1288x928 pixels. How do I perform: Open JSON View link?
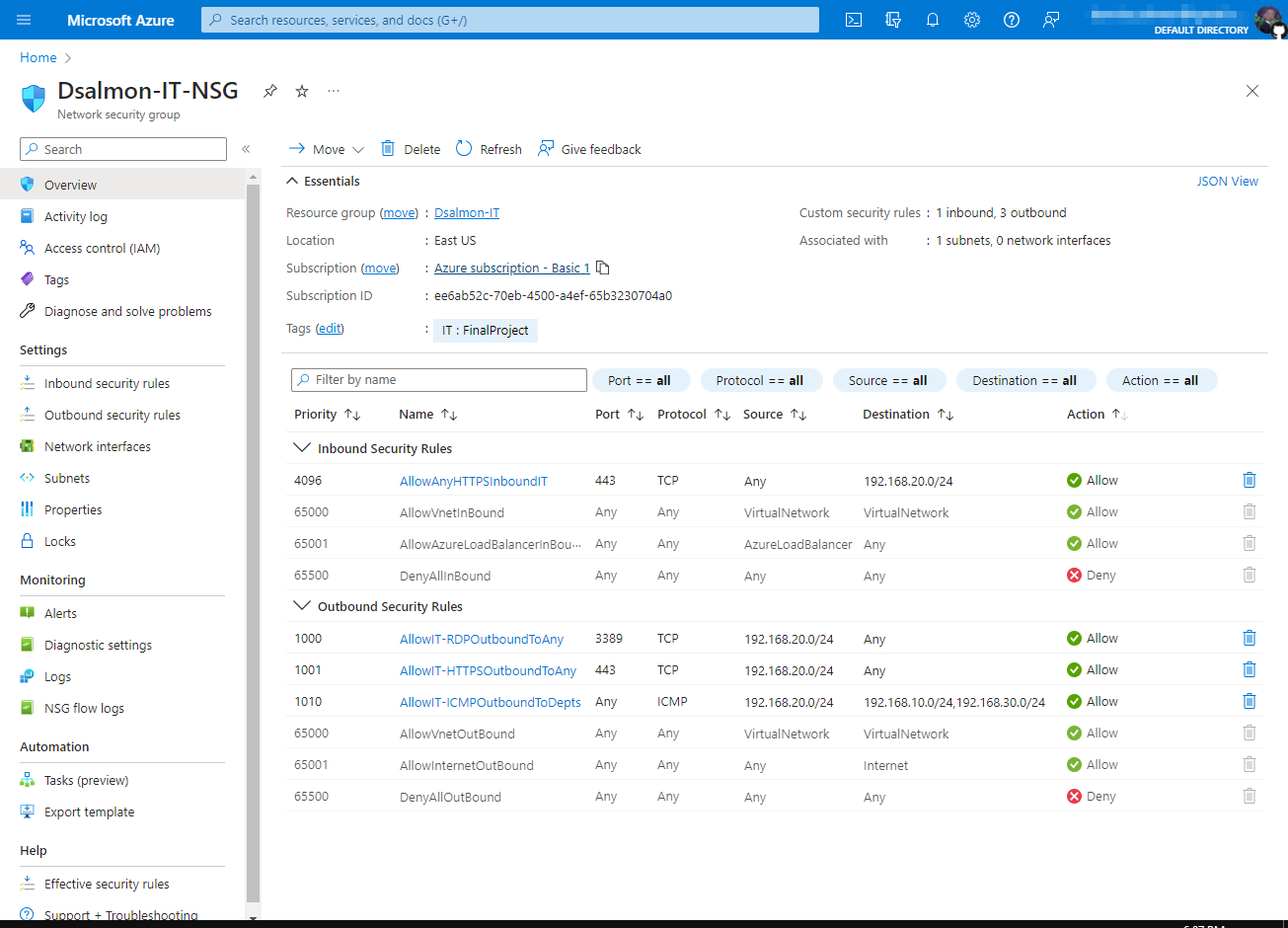click(x=1228, y=181)
